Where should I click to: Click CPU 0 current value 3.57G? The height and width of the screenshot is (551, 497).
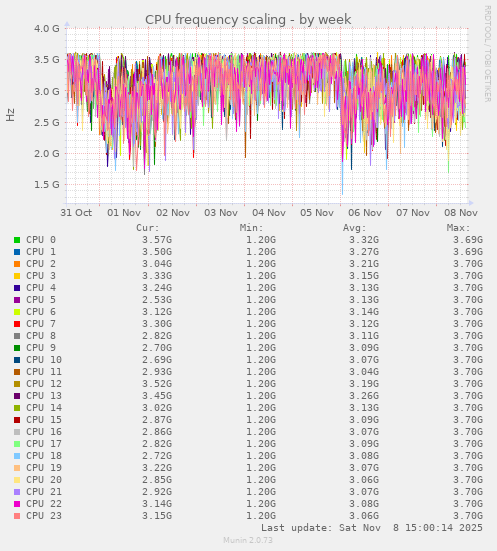(x=157, y=240)
